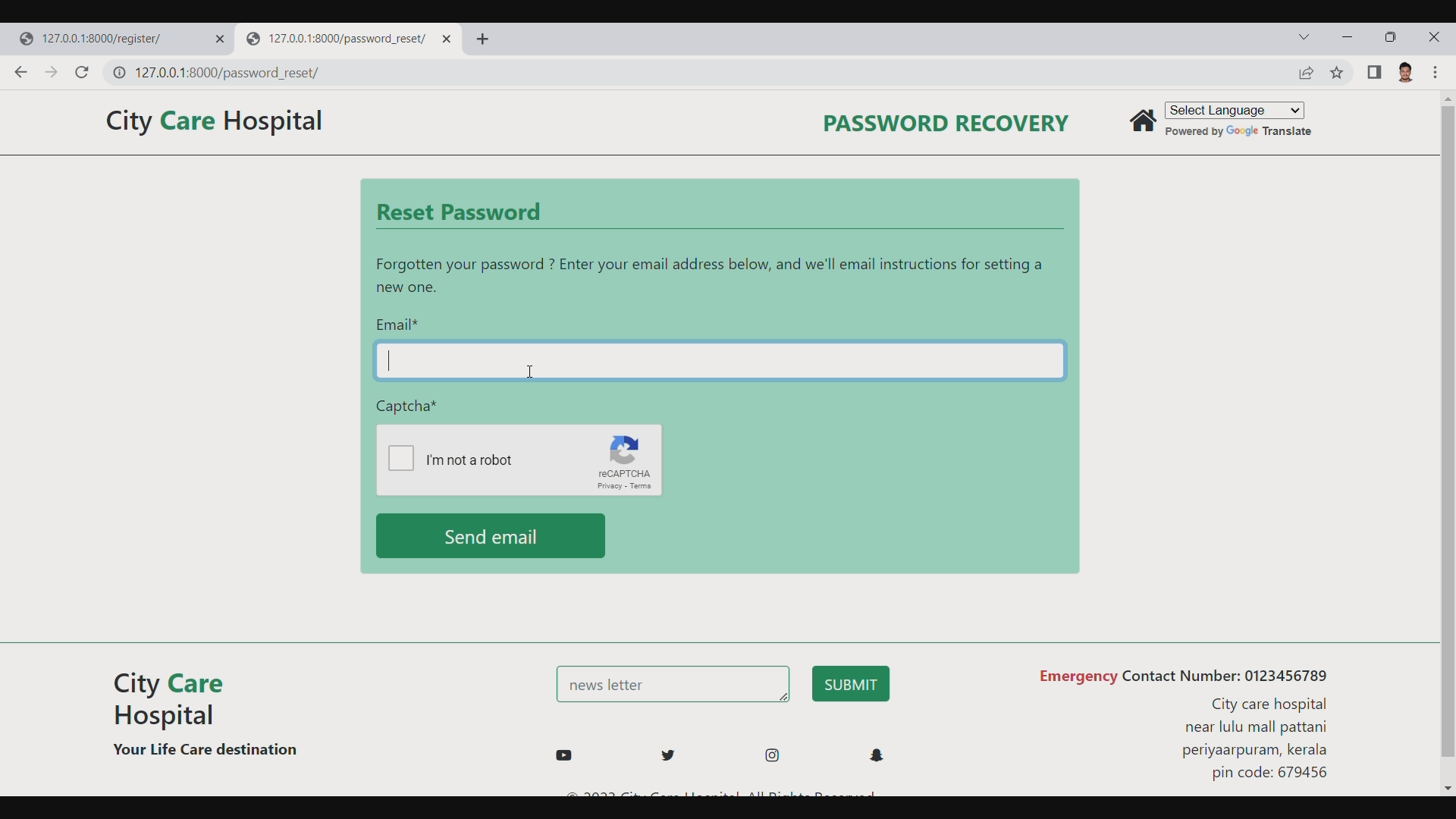
Task: Select the Snapchat icon in footer
Action: pyautogui.click(x=877, y=755)
